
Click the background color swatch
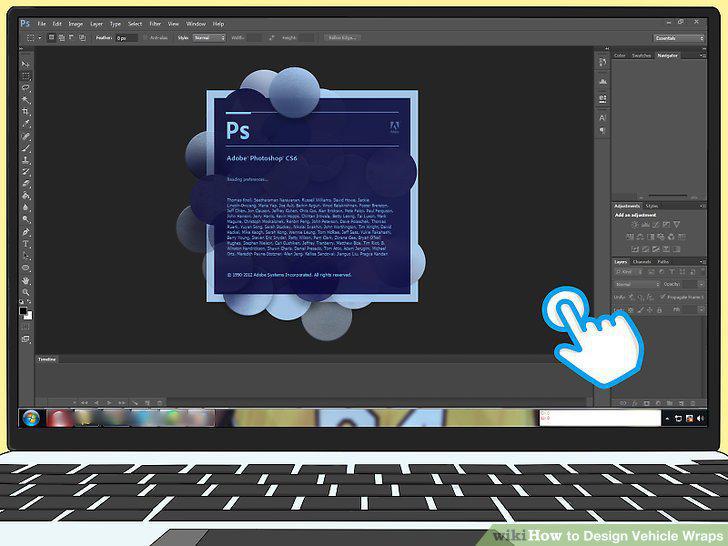click(29, 316)
